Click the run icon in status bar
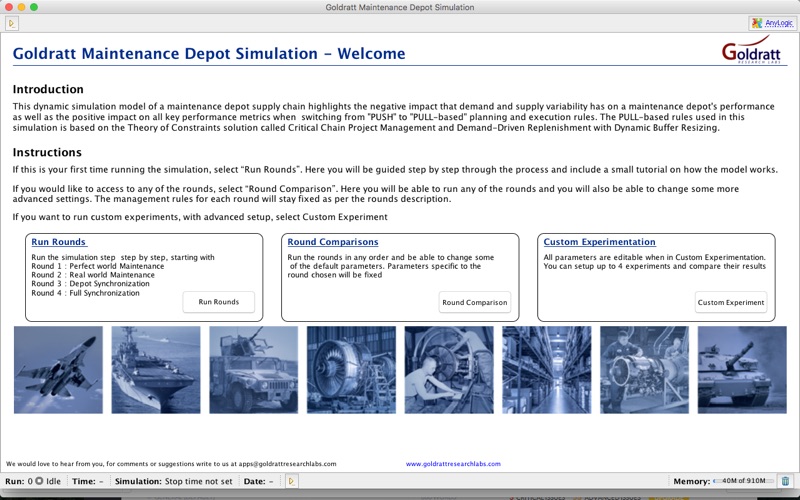800x500 pixels. (x=291, y=481)
